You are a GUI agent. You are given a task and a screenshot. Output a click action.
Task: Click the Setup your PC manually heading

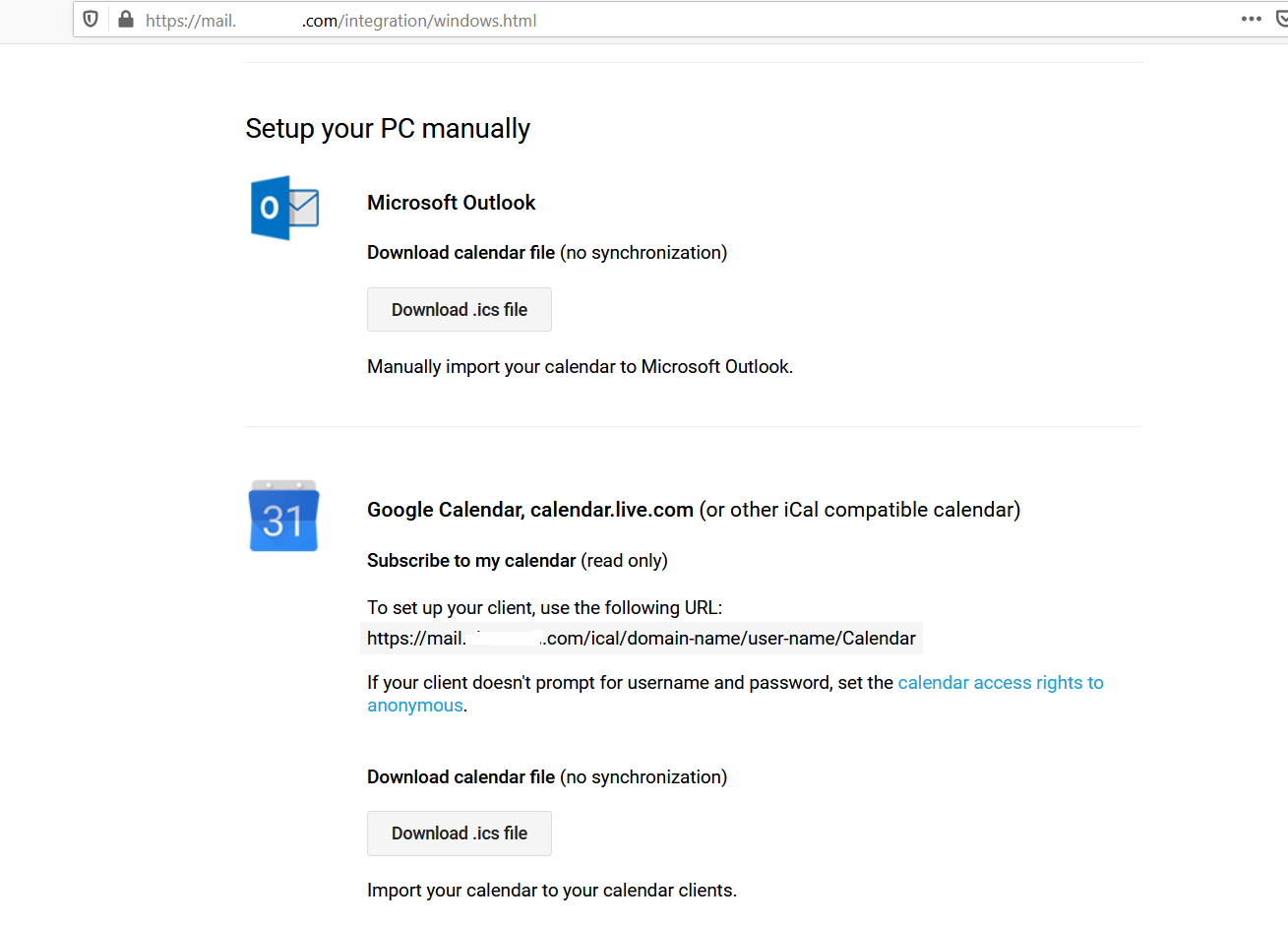[x=388, y=129]
